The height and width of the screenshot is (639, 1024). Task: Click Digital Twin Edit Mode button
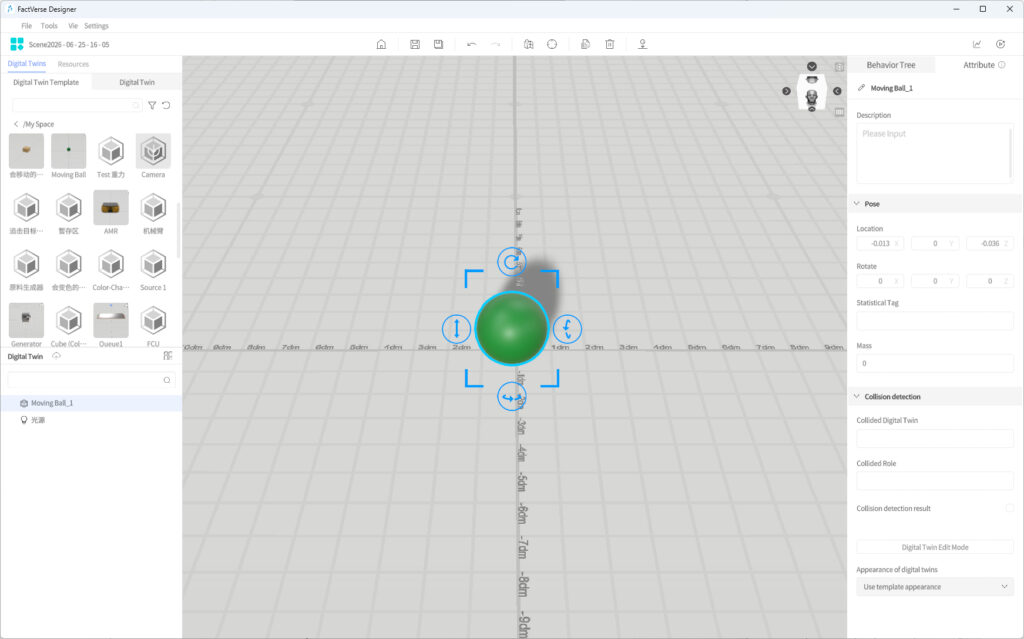(935, 547)
